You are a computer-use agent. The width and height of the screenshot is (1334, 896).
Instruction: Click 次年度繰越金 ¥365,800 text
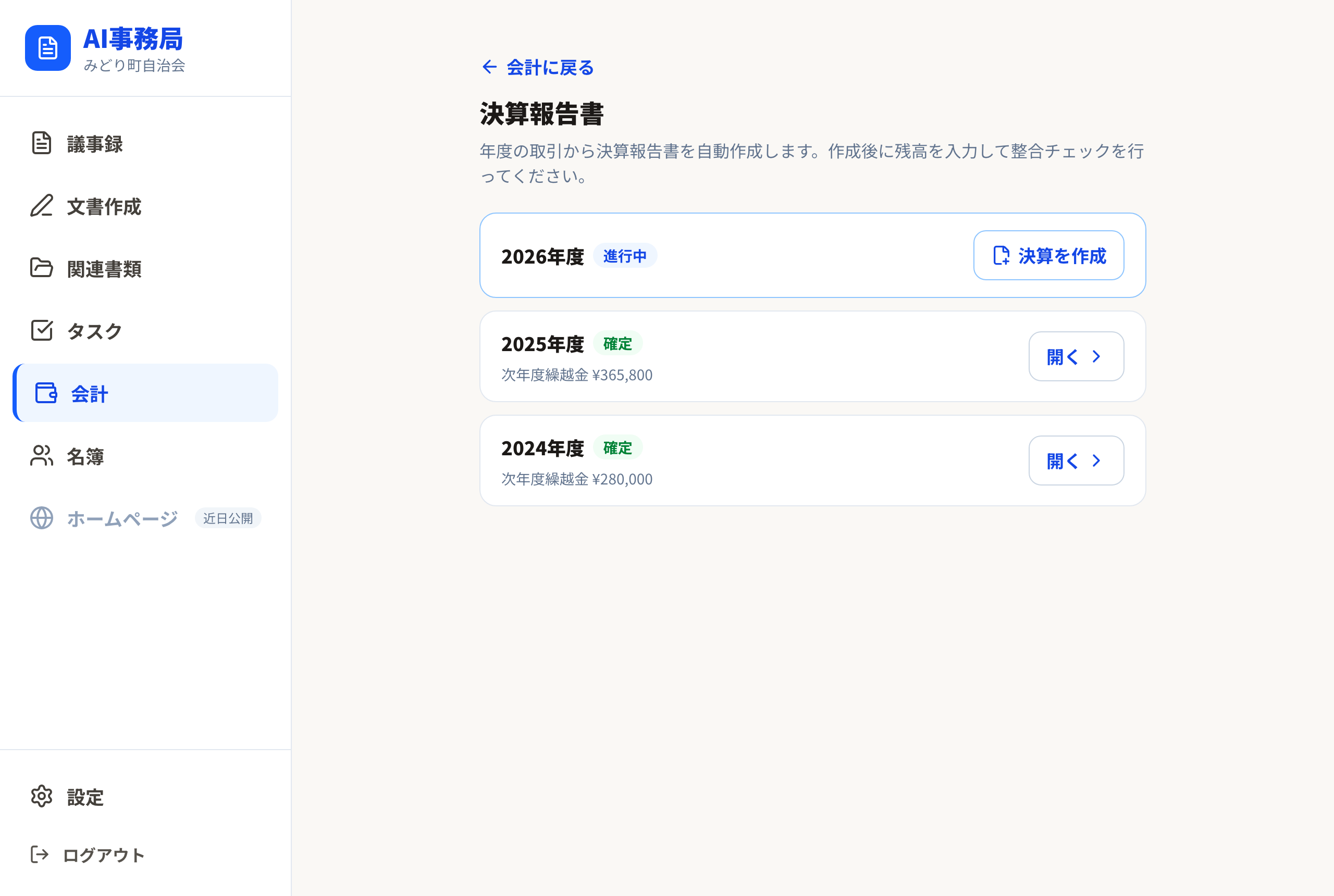pyautogui.click(x=577, y=375)
